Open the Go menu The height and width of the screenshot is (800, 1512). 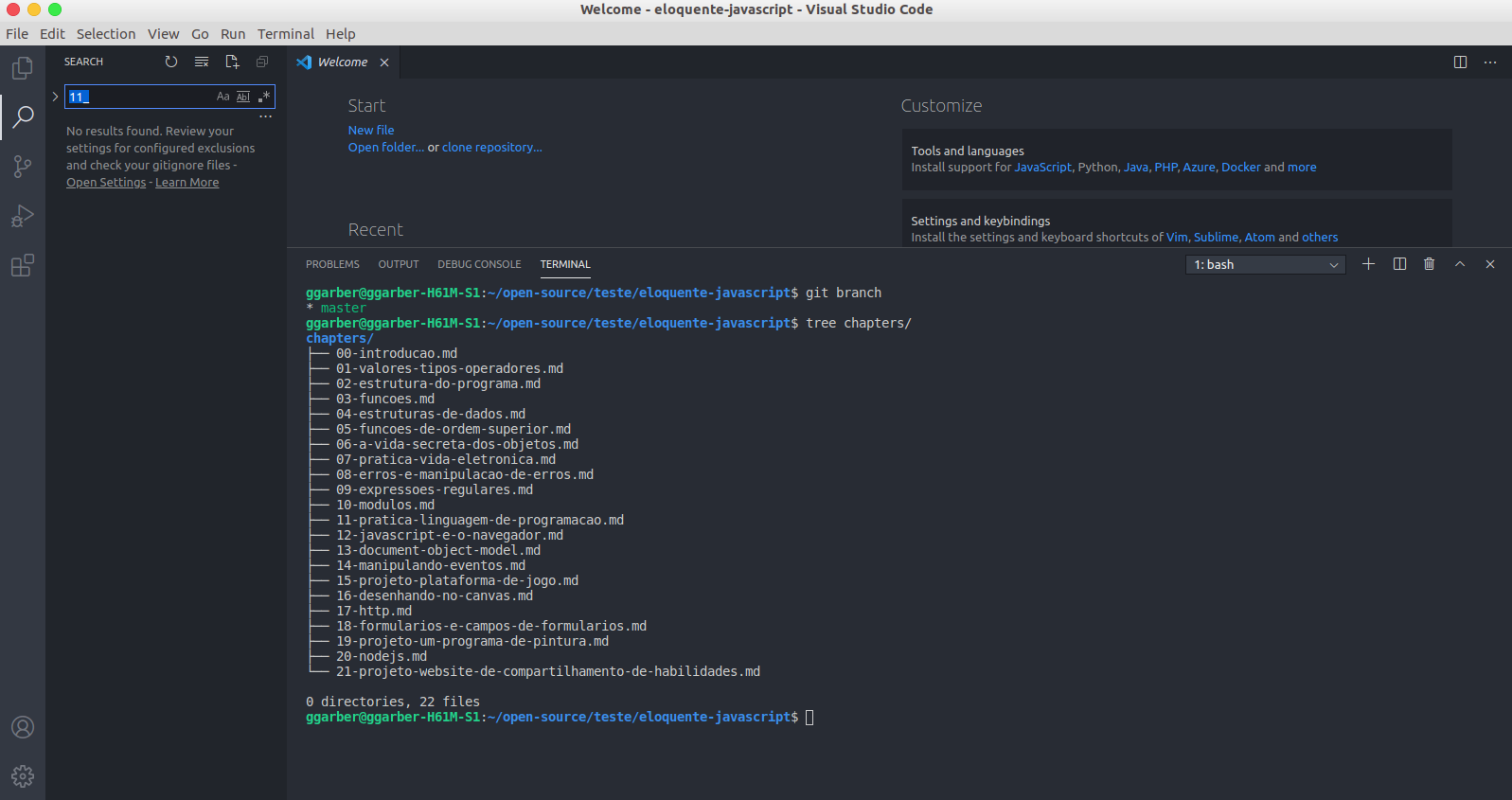[200, 34]
